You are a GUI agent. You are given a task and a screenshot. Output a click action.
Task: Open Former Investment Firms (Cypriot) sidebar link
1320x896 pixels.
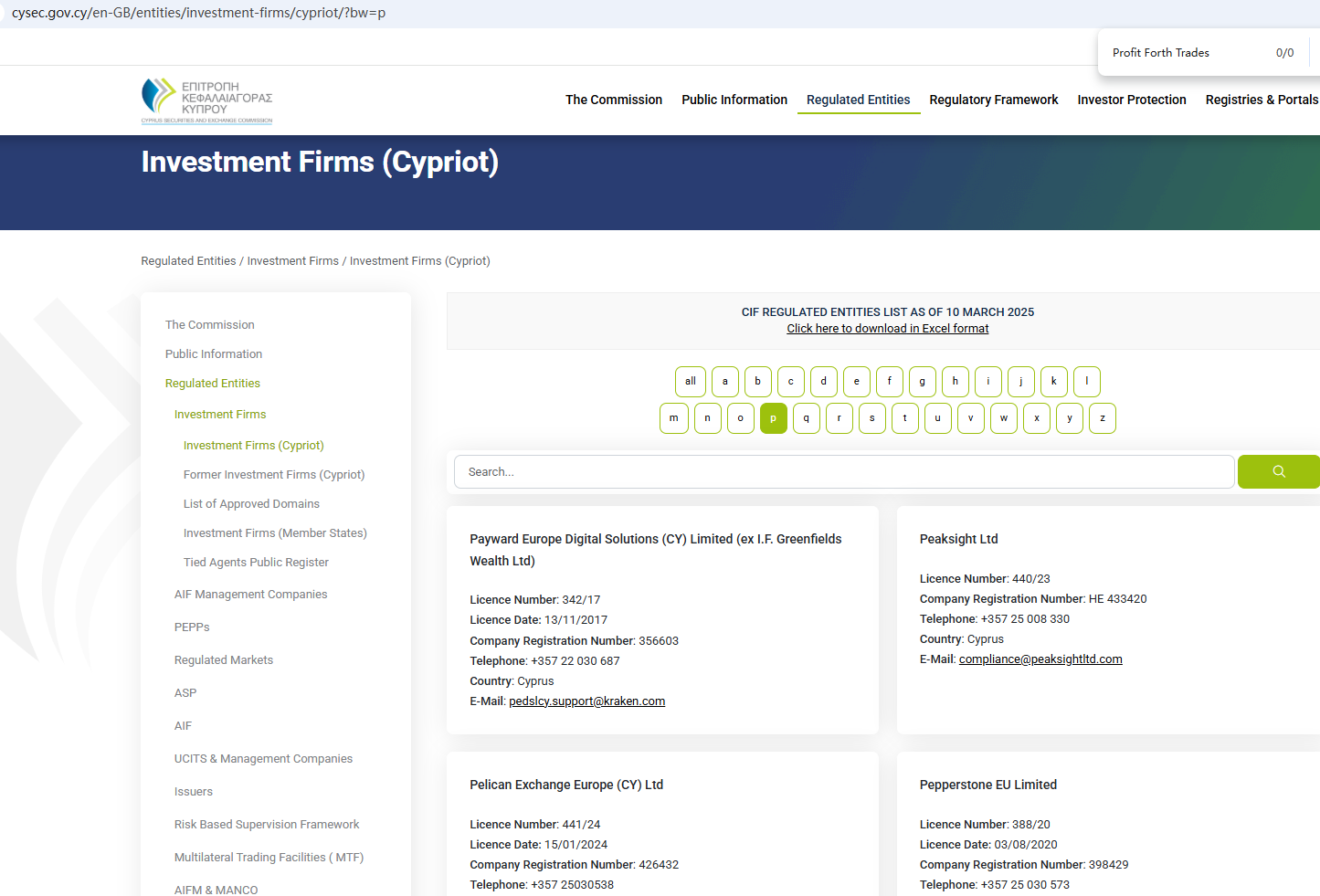pos(273,475)
